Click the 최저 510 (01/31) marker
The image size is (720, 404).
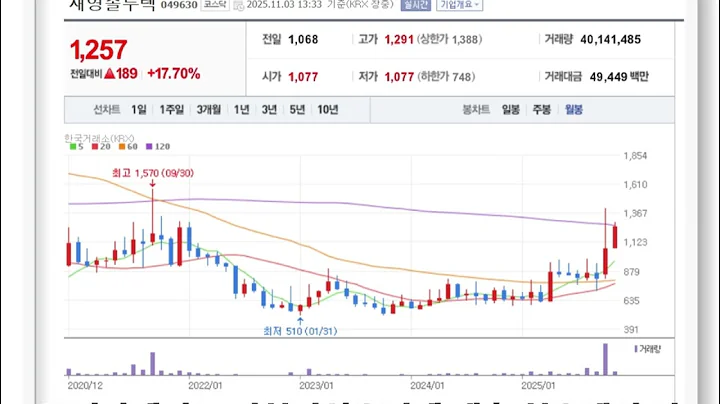click(300, 331)
